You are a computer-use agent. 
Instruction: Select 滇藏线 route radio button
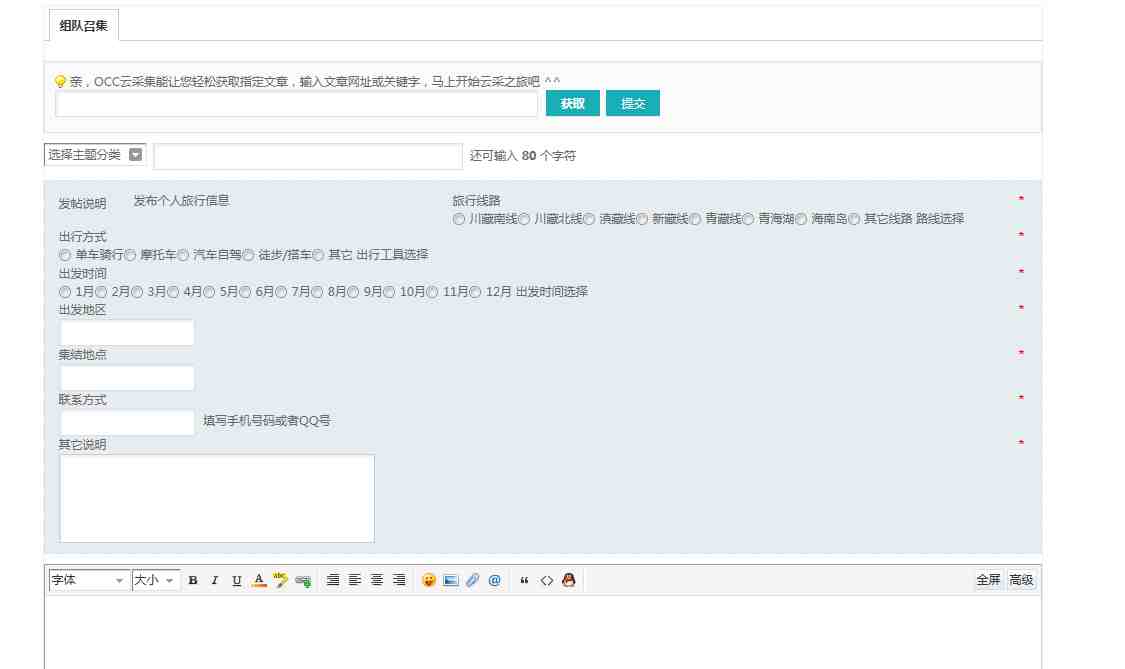pyautogui.click(x=588, y=219)
